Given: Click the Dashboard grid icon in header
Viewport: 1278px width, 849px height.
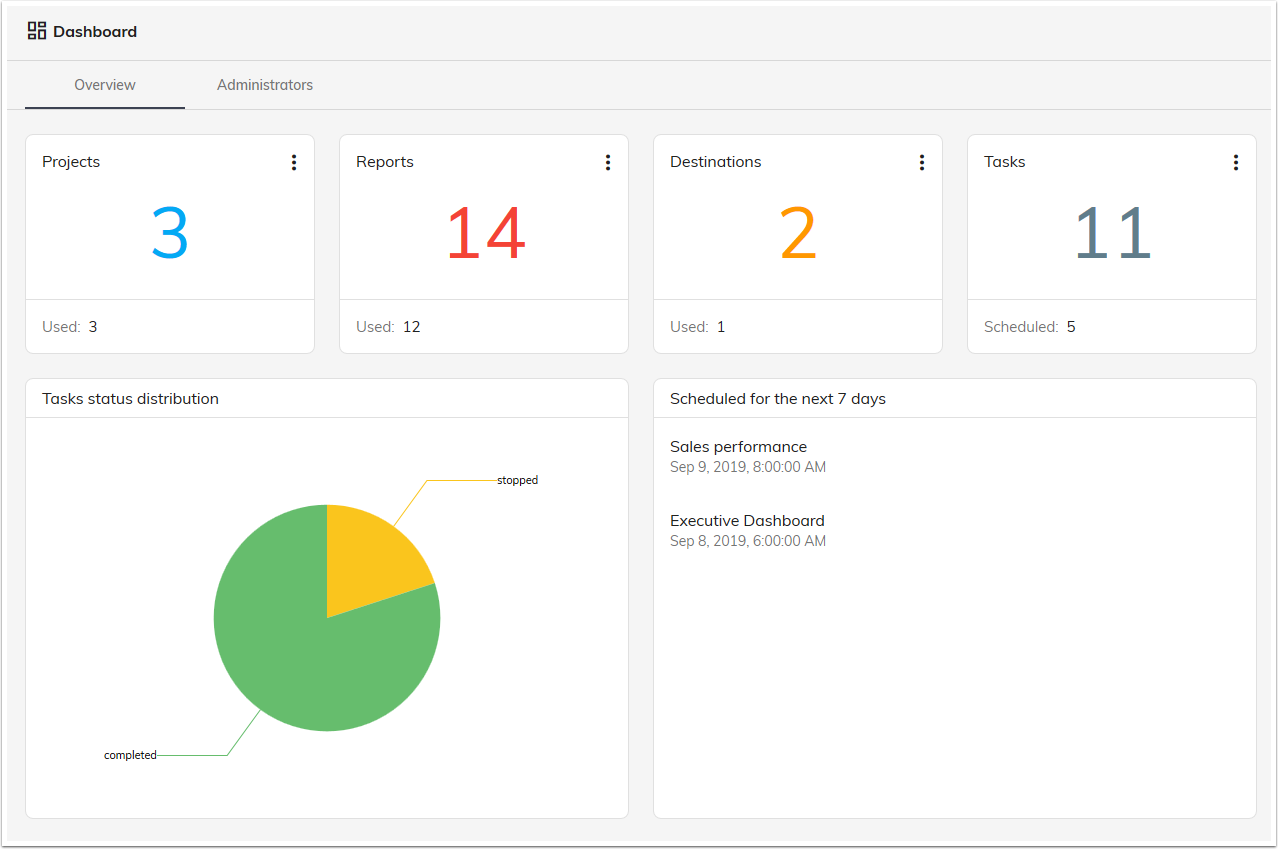Looking at the screenshot, I should pos(36,30).
